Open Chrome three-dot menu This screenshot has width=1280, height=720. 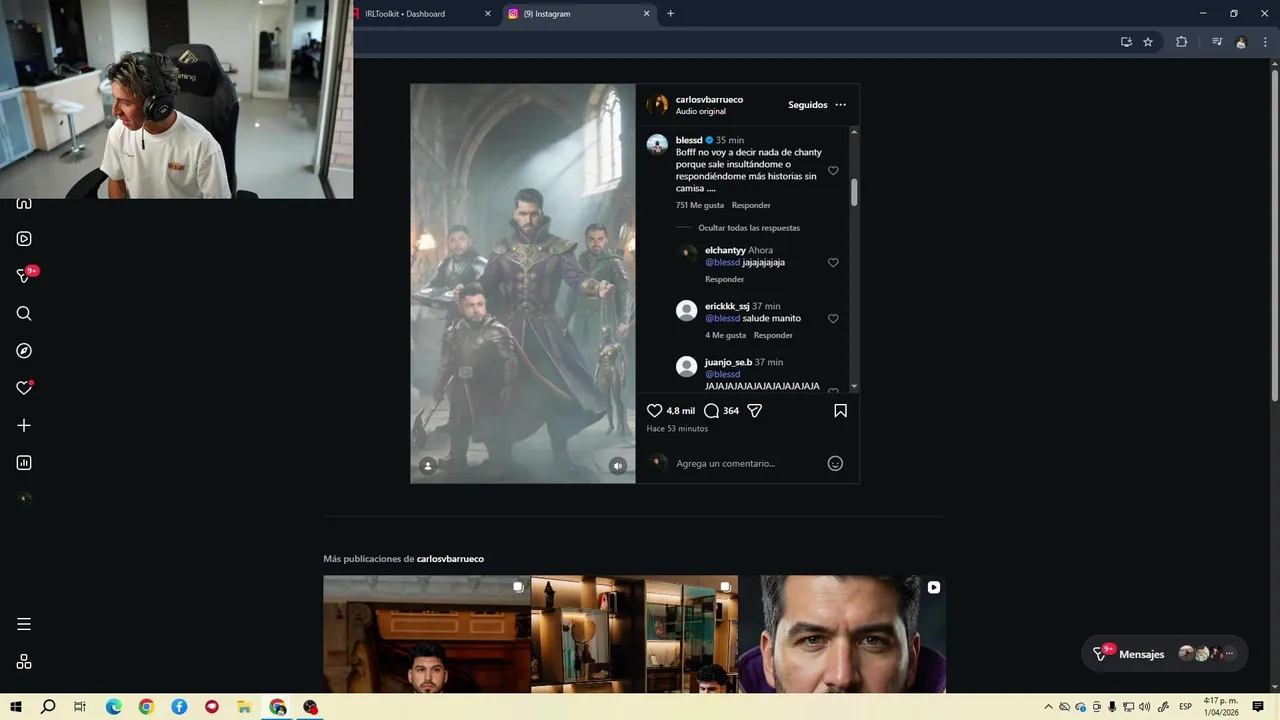[x=1265, y=42]
